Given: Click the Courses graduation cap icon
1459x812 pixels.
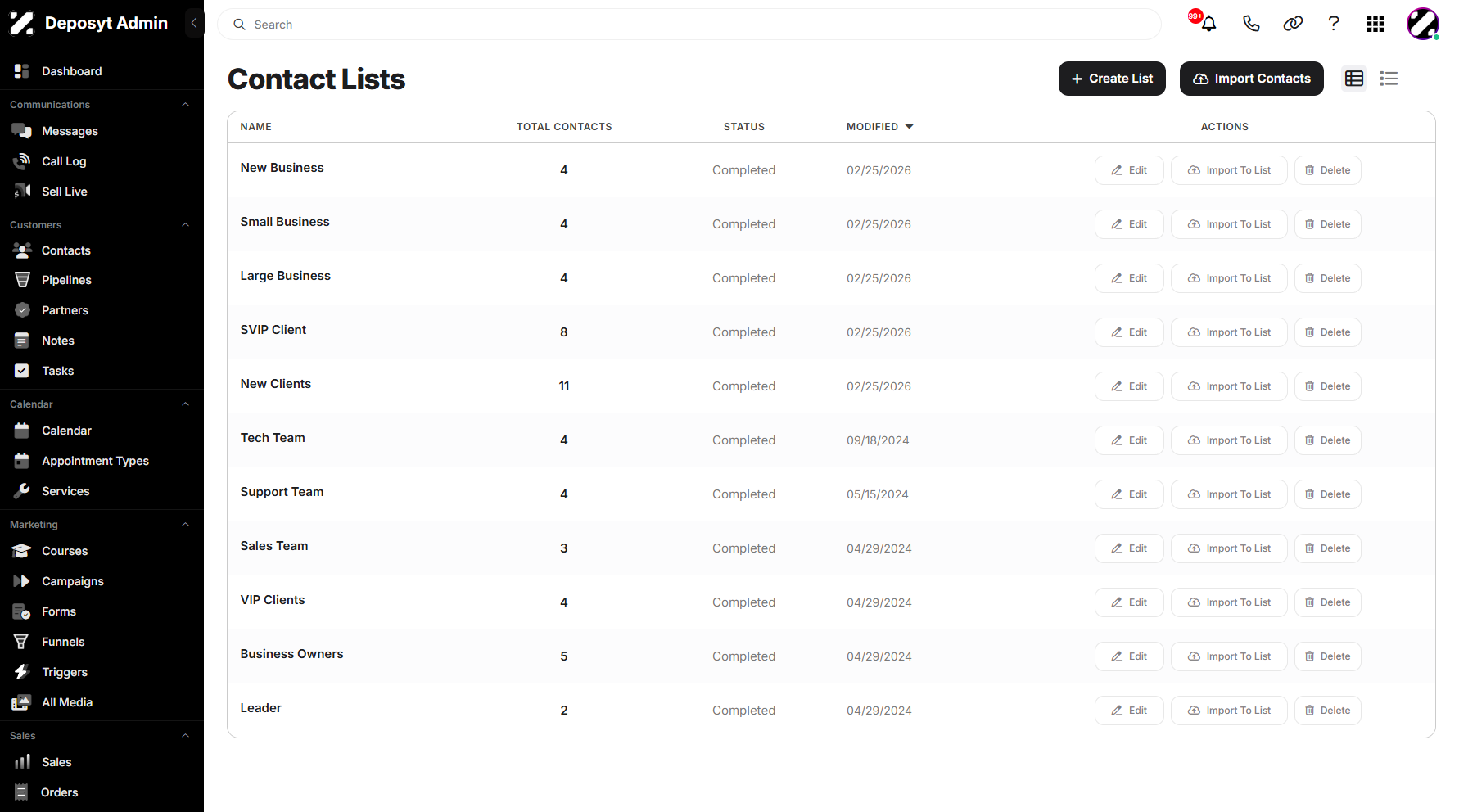Looking at the screenshot, I should [22, 551].
